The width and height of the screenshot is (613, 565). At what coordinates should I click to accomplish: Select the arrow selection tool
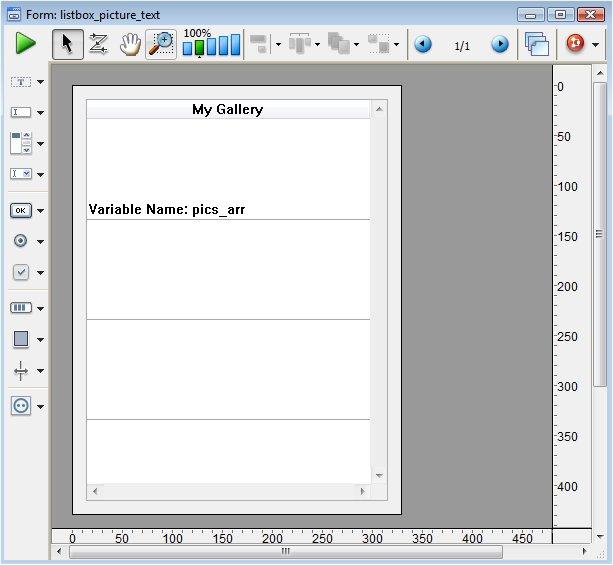point(67,44)
